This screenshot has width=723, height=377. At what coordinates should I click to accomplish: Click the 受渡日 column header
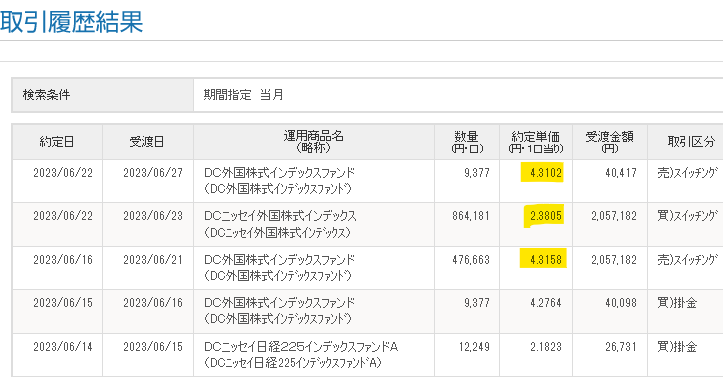coord(147,141)
